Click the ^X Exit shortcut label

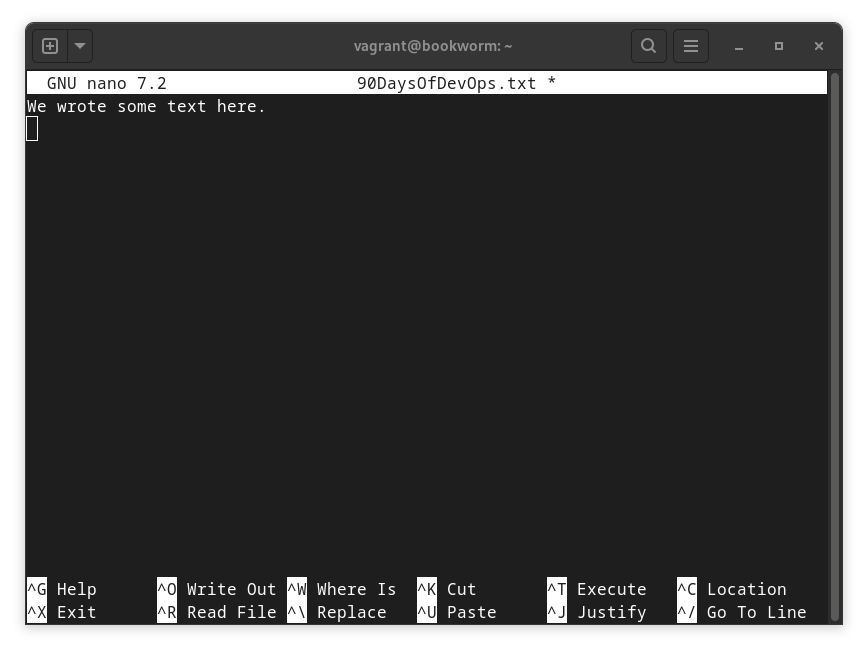click(62, 612)
